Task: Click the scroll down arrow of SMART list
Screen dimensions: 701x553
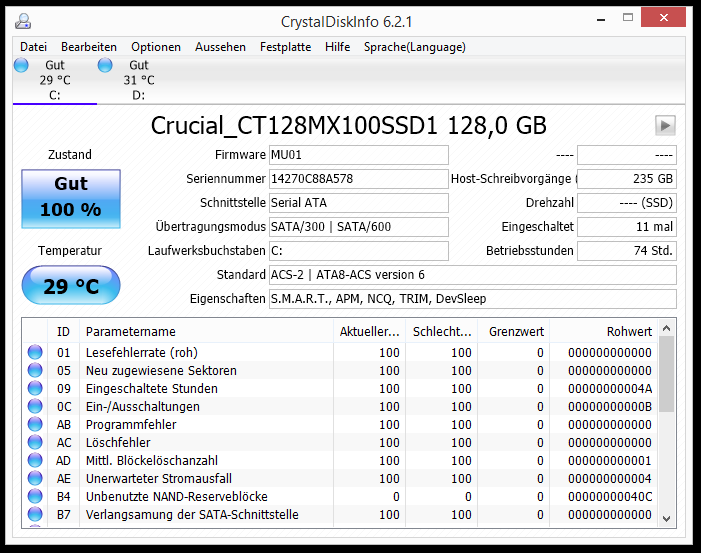Action: 666,519
